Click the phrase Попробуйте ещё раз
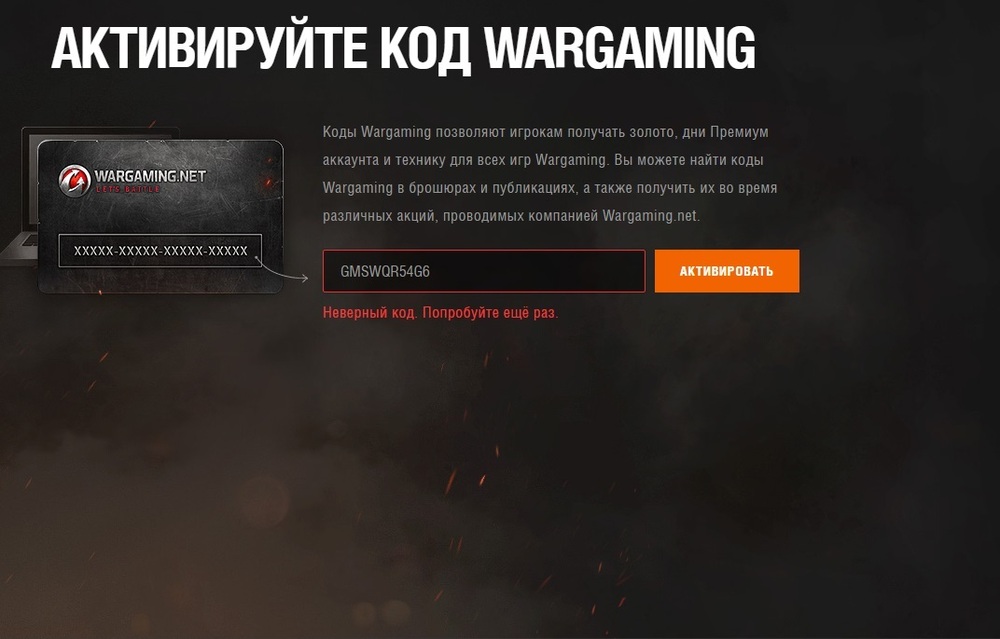 (490, 313)
